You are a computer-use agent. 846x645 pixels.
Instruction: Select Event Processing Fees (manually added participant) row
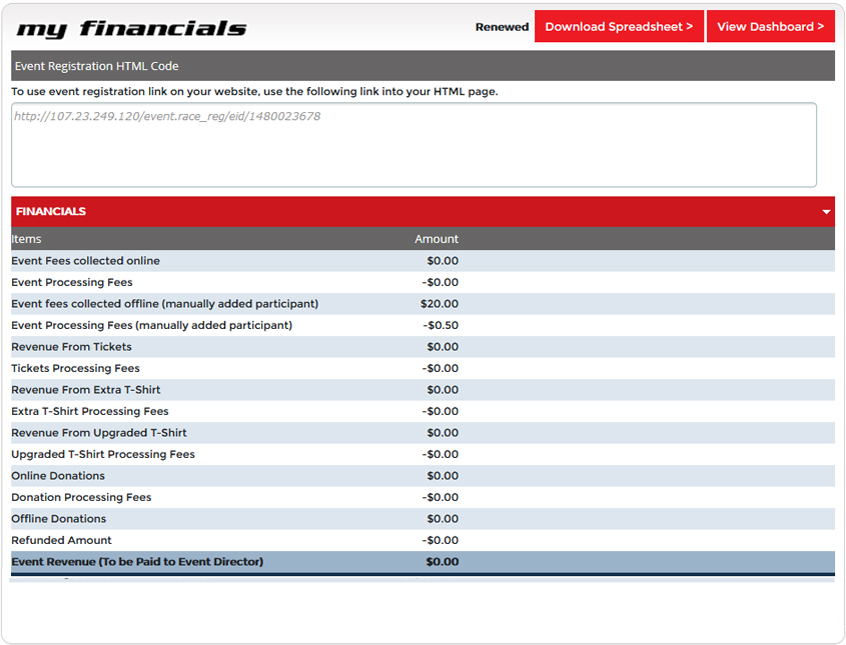point(152,326)
